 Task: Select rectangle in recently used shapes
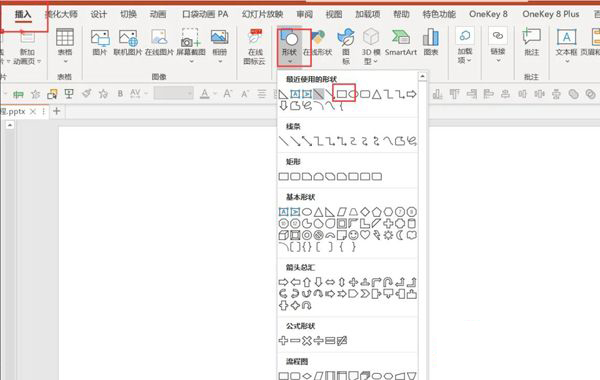click(342, 94)
